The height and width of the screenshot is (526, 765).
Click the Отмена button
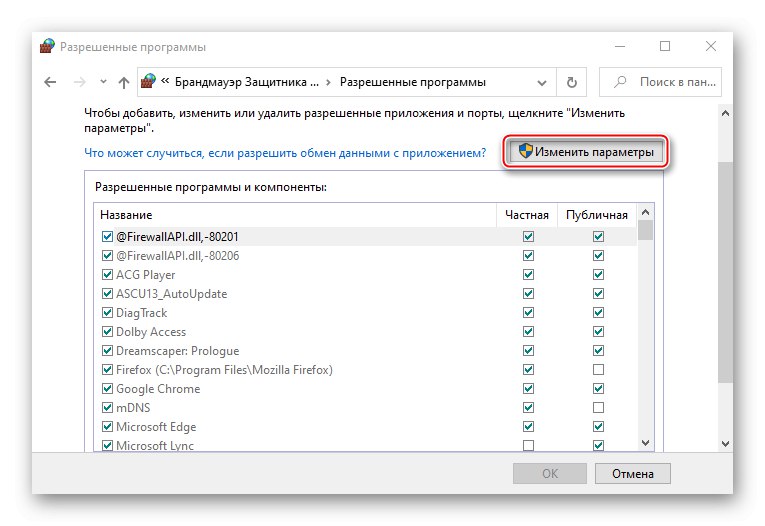[632, 474]
